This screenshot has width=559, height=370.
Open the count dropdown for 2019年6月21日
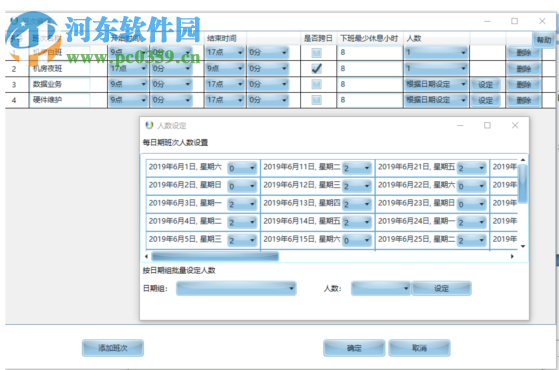click(x=472, y=168)
